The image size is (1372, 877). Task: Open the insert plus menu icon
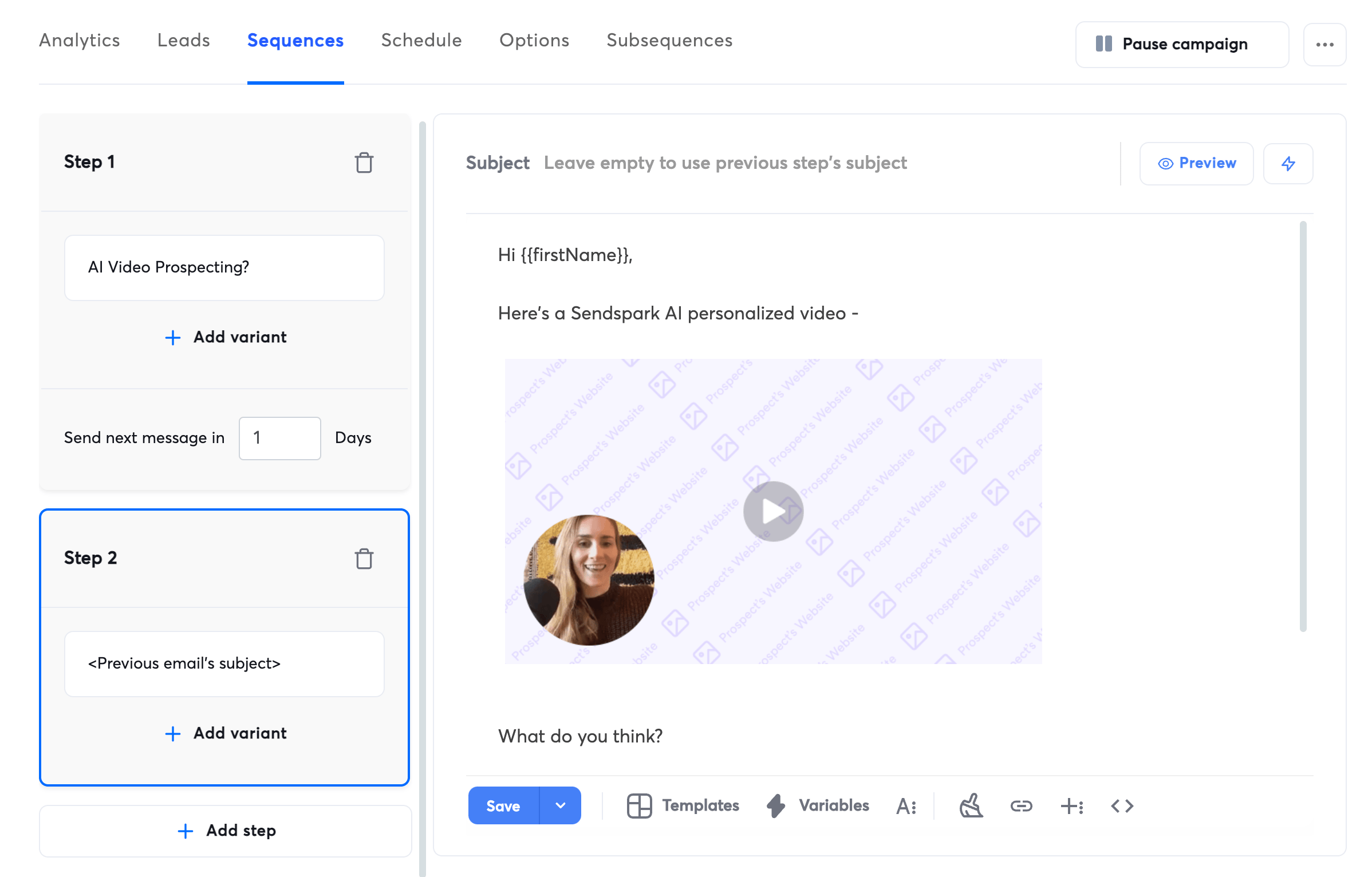[1071, 806]
